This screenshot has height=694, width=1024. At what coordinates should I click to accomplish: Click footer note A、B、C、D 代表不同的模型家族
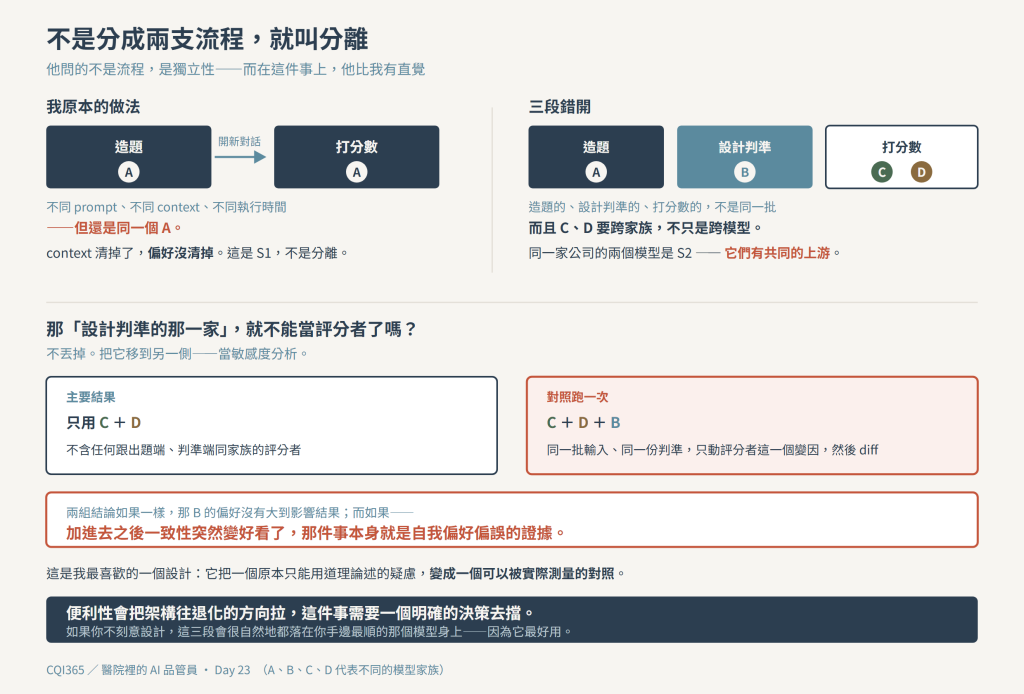pos(353,670)
